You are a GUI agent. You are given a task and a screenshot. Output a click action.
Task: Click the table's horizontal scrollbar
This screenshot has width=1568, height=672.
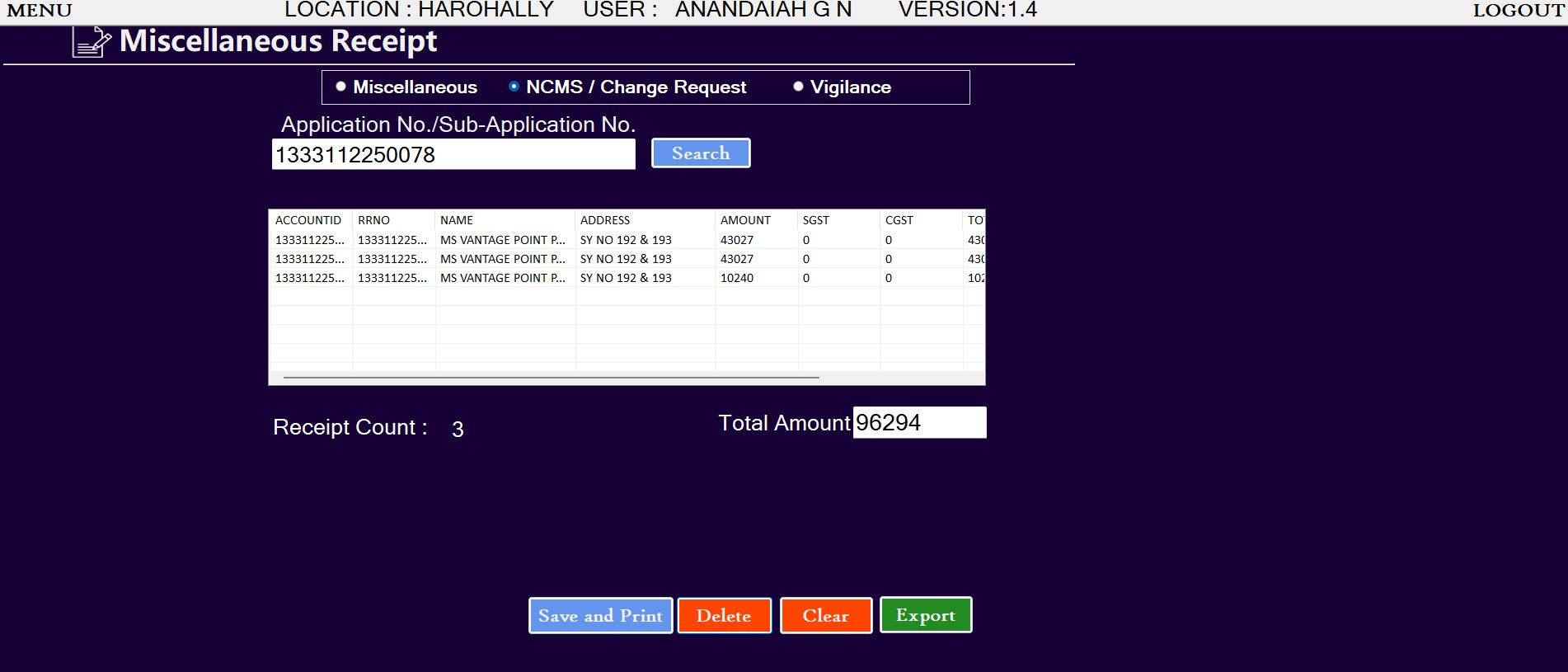pos(551,378)
